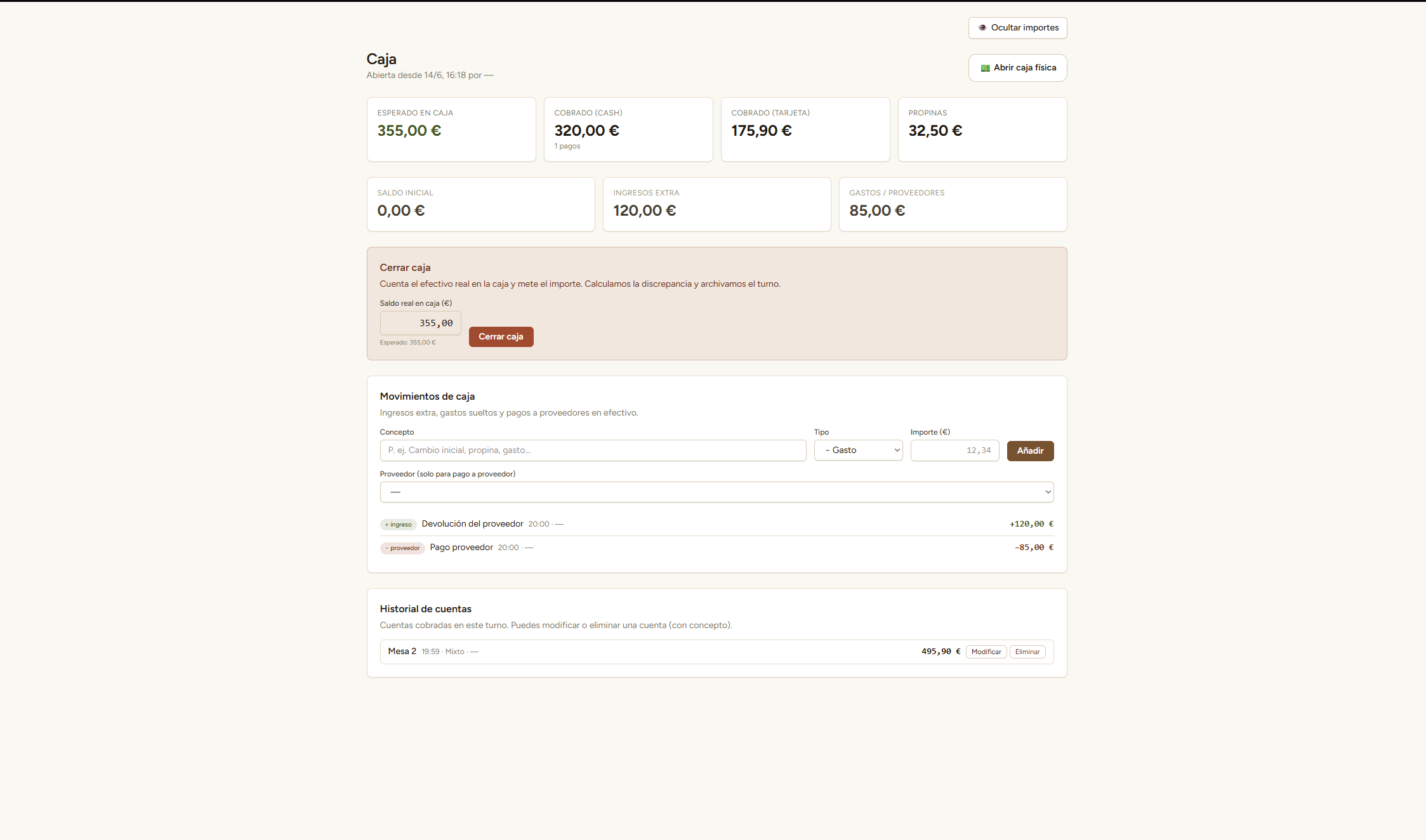Click the Movimientos de caja heading
Image resolution: width=1426 pixels, height=840 pixels.
click(427, 397)
